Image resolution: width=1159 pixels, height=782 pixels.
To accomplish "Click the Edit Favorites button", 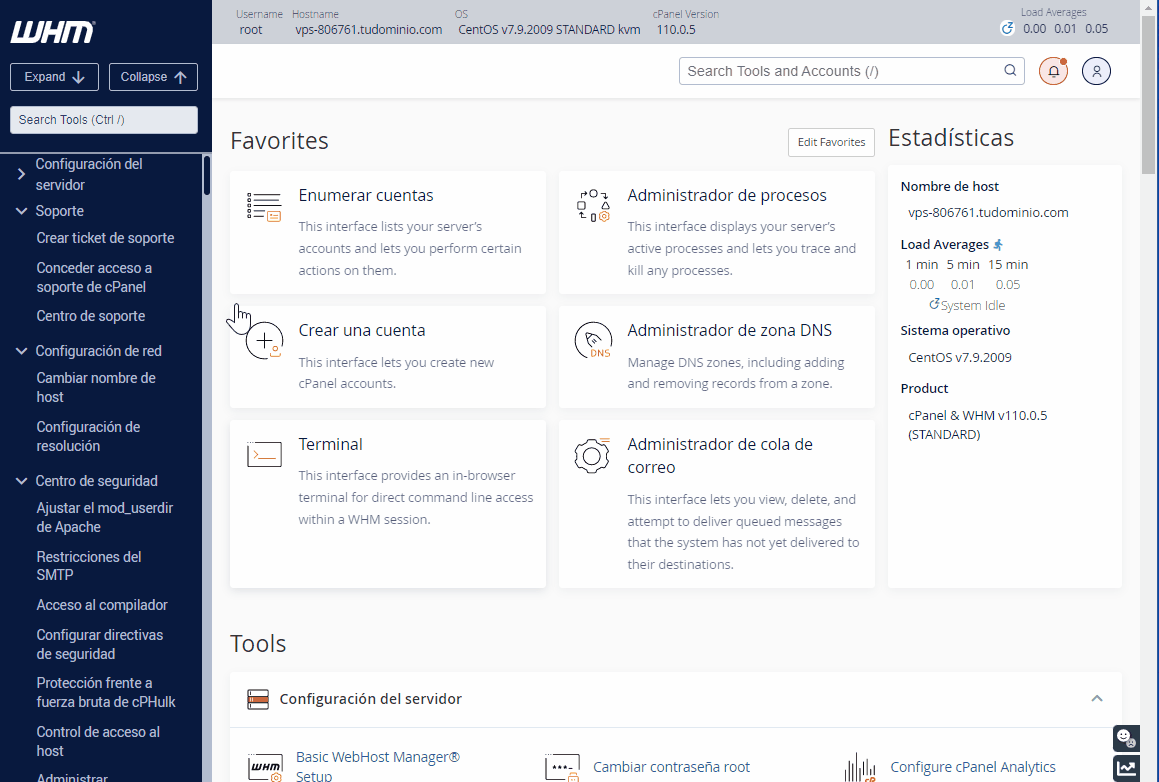I will 831,142.
